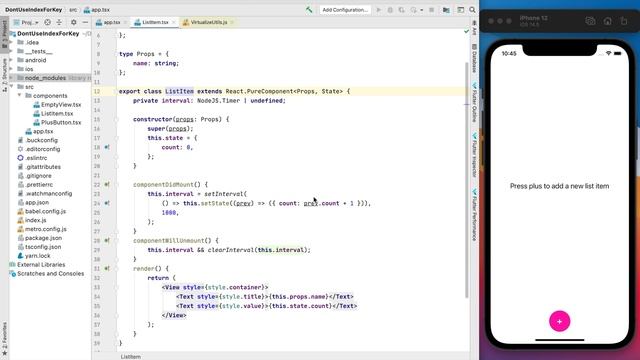Click the Run play icon
Screen dimensions: 640x360
pyautogui.click(x=378, y=9)
